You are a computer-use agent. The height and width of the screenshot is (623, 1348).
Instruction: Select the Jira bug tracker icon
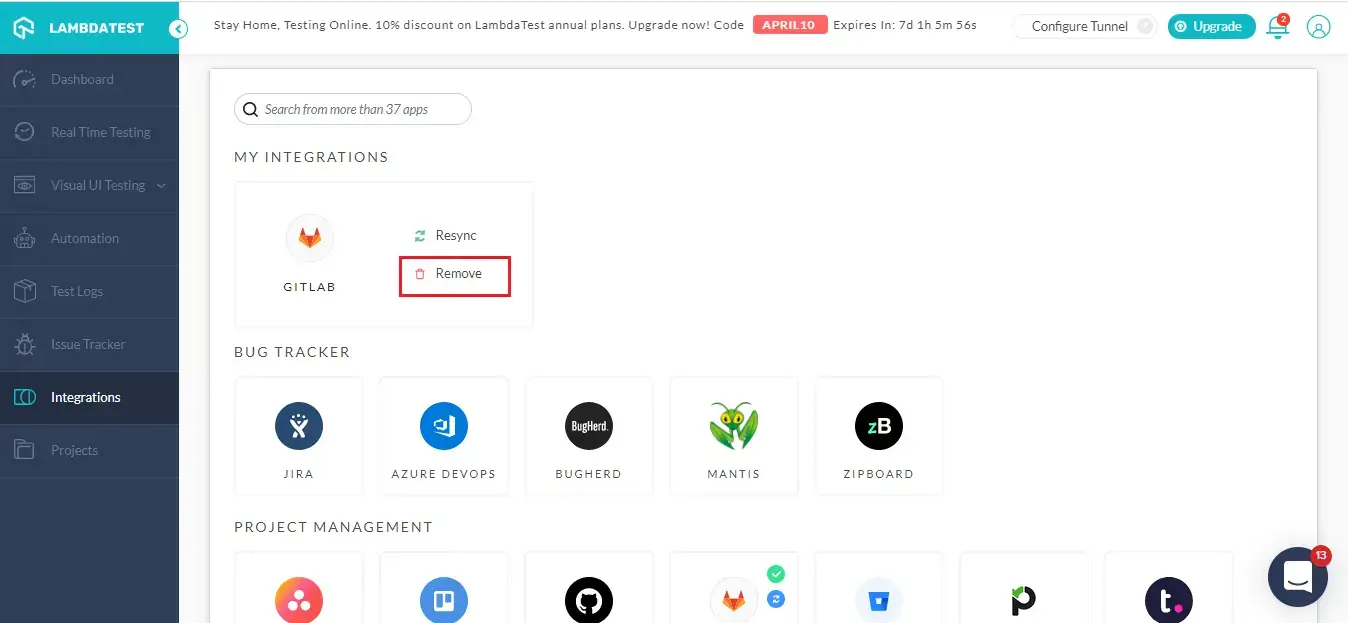[x=298, y=427]
